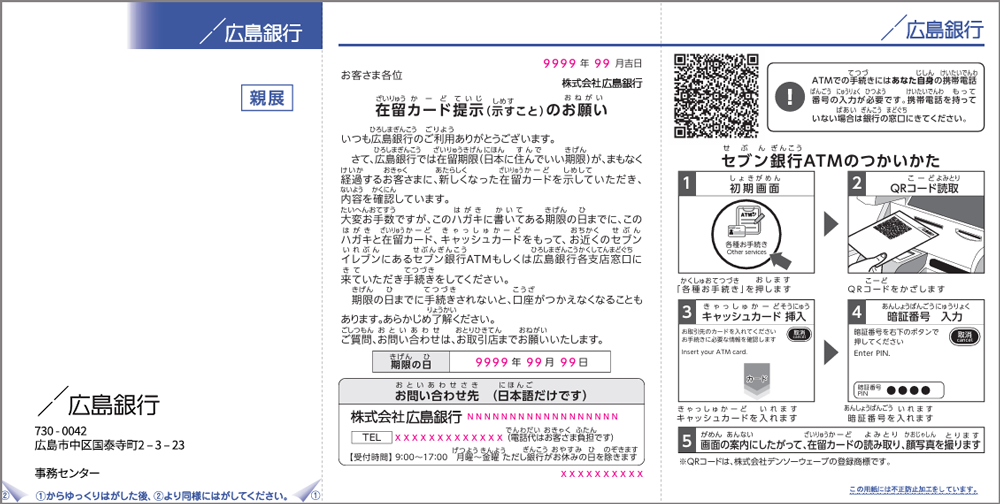Click the 取消 button in step 4 screen

click(x=964, y=336)
